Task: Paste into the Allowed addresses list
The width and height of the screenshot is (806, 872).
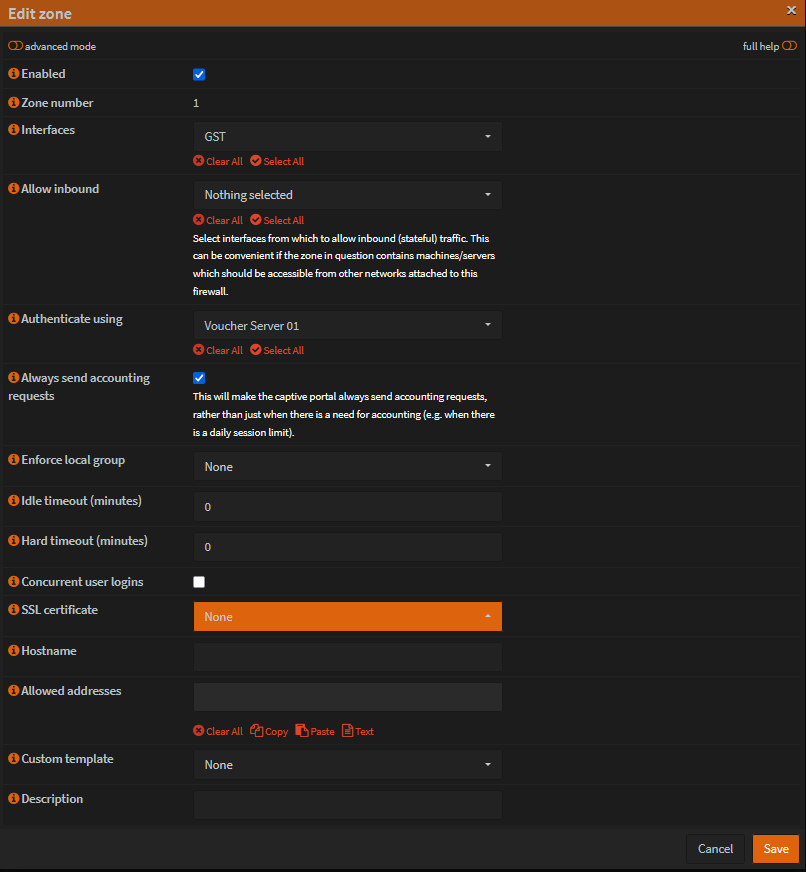Action: (x=314, y=731)
